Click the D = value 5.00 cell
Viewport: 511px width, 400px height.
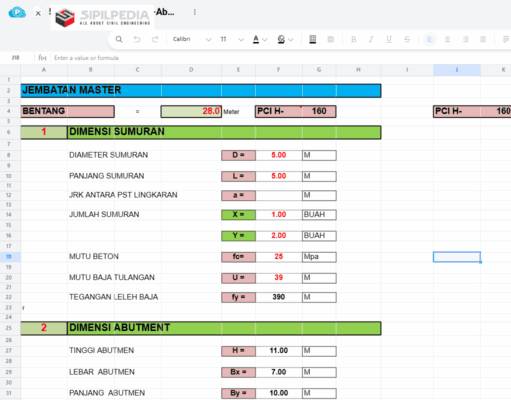tap(279, 155)
